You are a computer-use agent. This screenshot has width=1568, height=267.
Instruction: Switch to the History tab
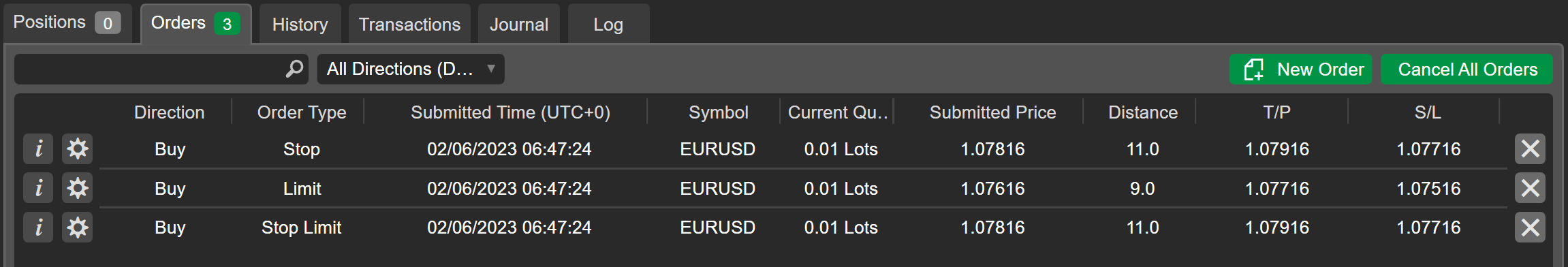pos(300,25)
